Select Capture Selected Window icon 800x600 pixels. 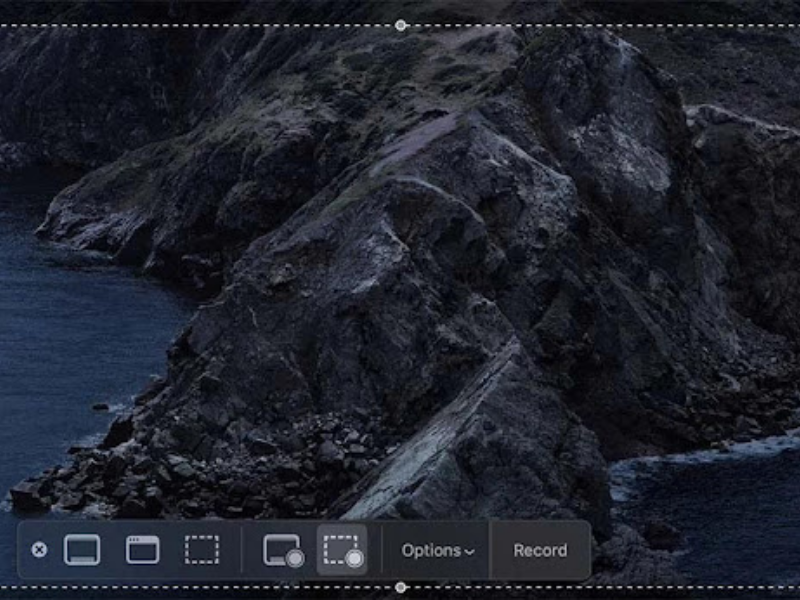(142, 549)
